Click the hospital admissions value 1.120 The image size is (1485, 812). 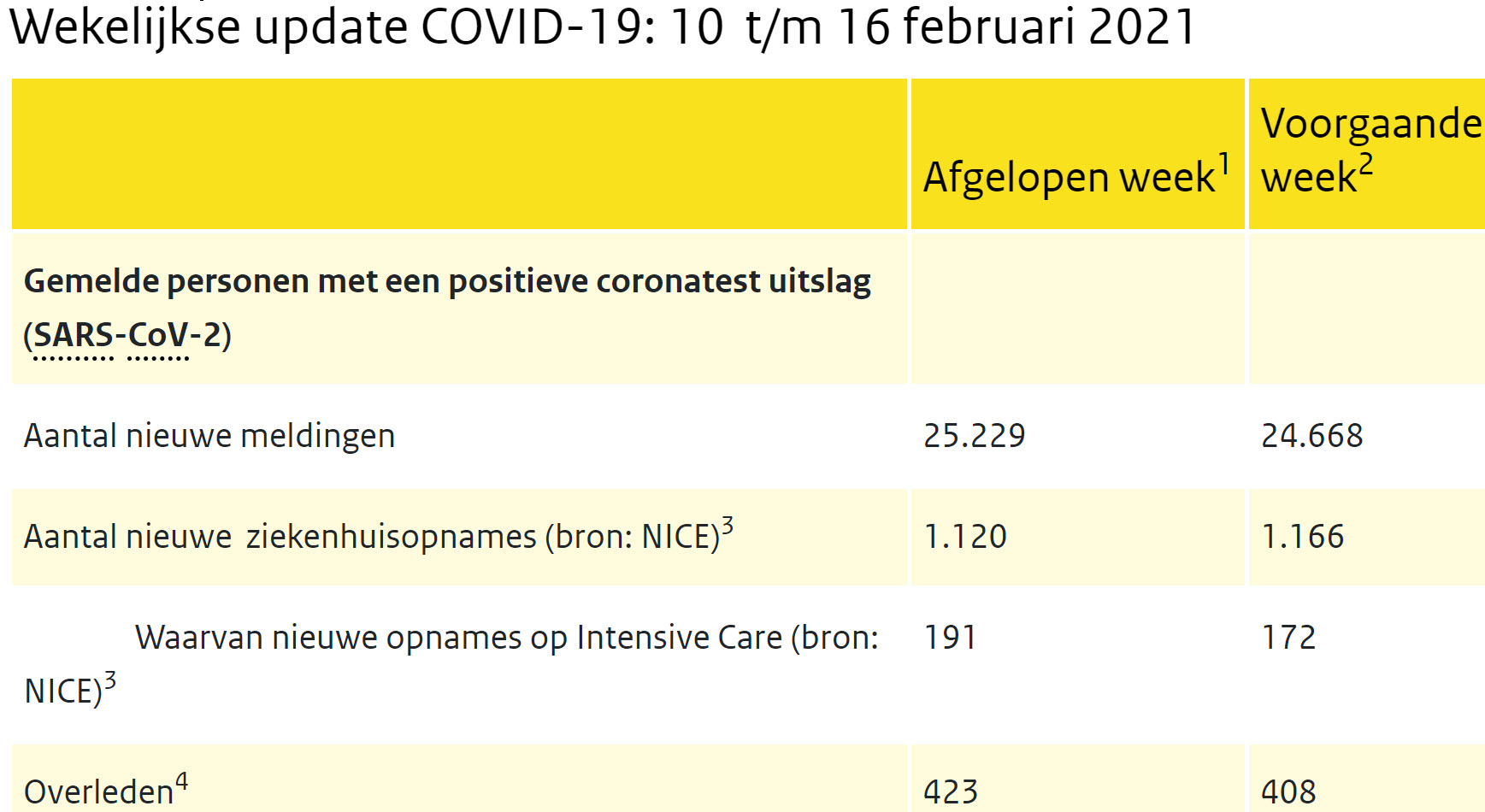coord(965,537)
